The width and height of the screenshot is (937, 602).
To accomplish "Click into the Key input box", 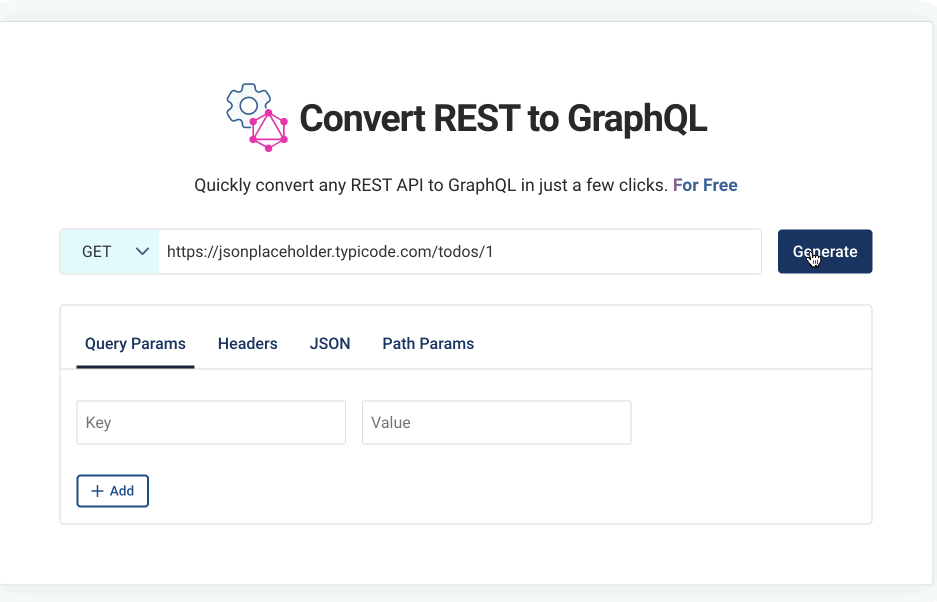I will (x=211, y=423).
